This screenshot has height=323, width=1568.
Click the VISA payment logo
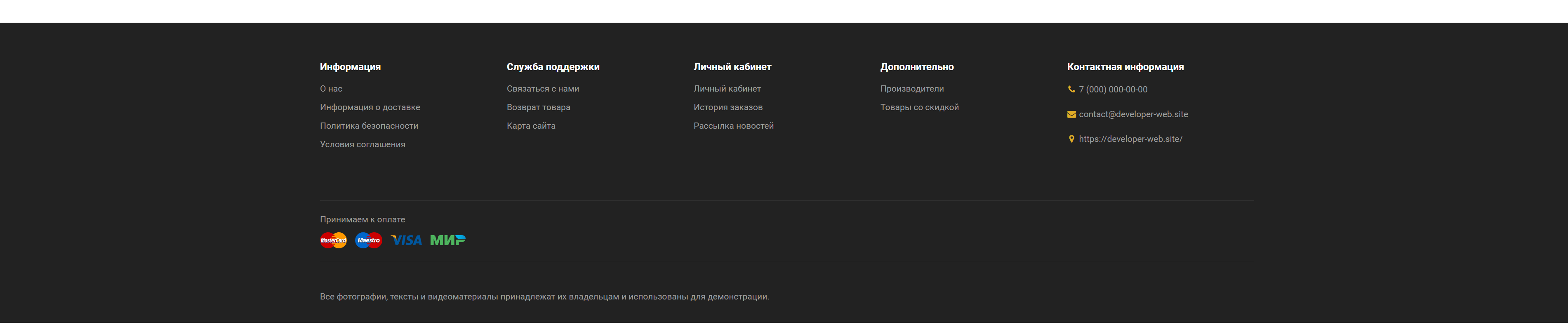click(406, 240)
